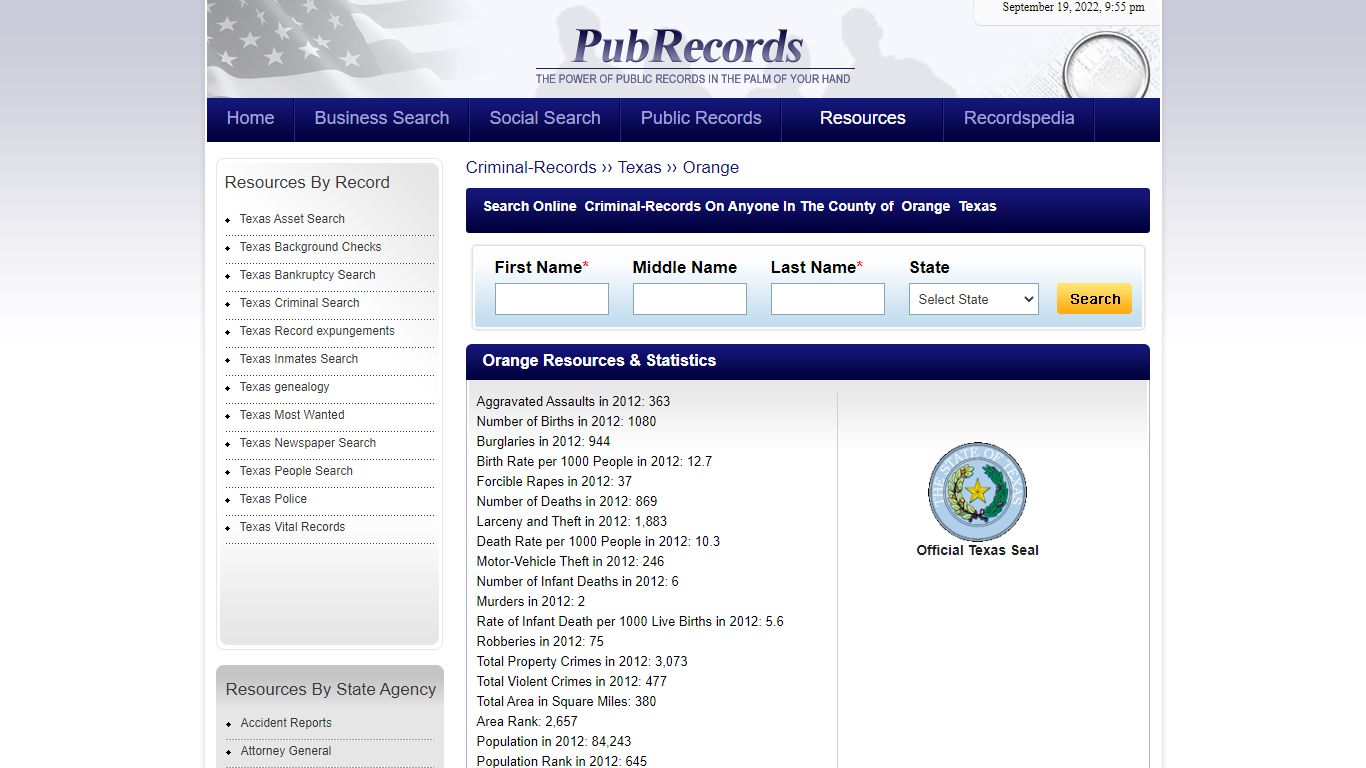
Task: Select the Resources navigation item
Action: coord(863,118)
